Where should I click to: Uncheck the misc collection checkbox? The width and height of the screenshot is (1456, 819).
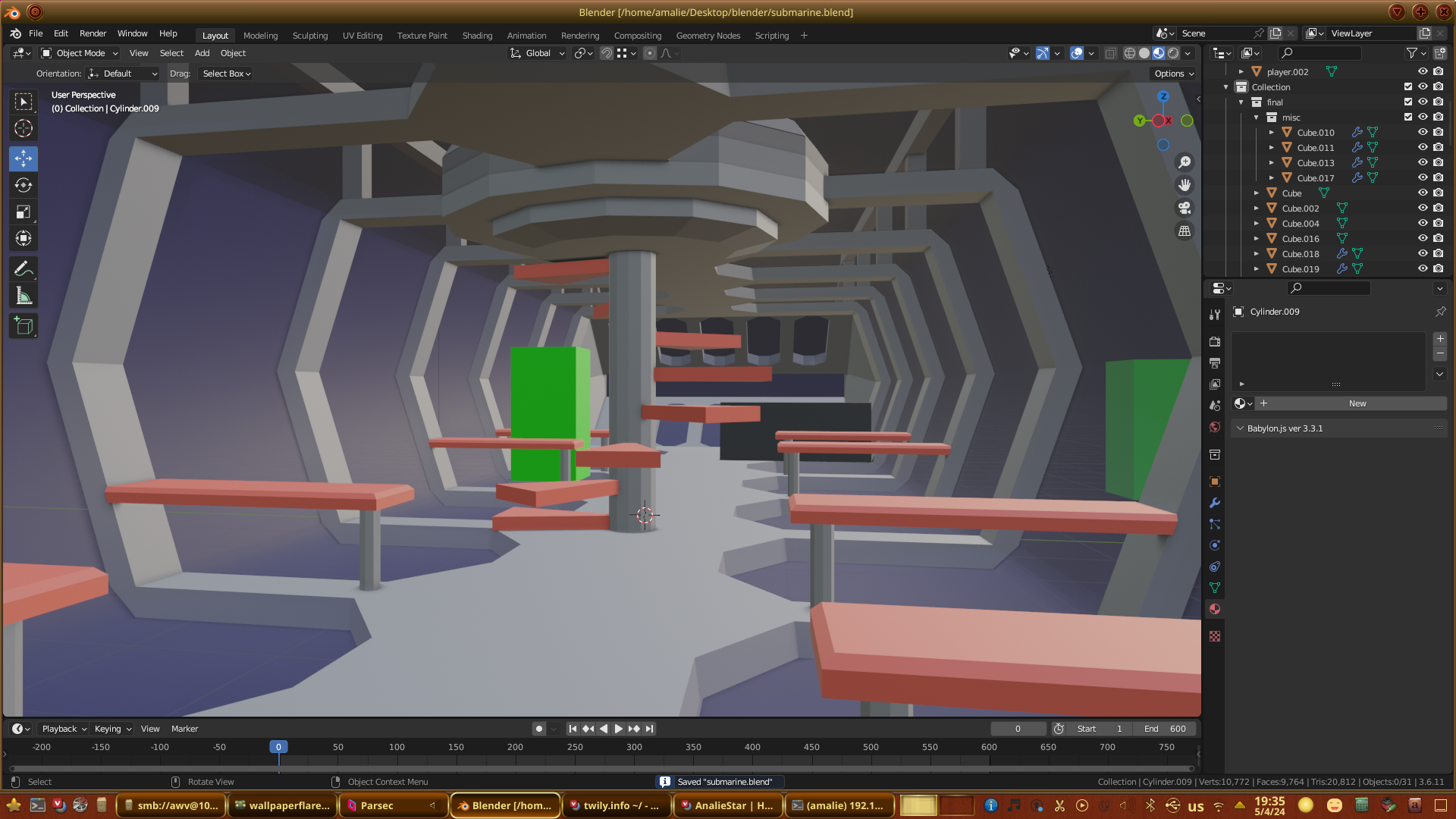click(1408, 117)
